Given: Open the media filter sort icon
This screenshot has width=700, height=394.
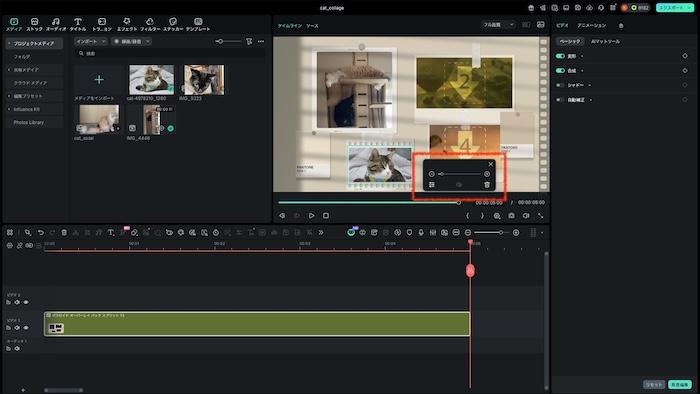Looking at the screenshot, I should click(x=249, y=41).
